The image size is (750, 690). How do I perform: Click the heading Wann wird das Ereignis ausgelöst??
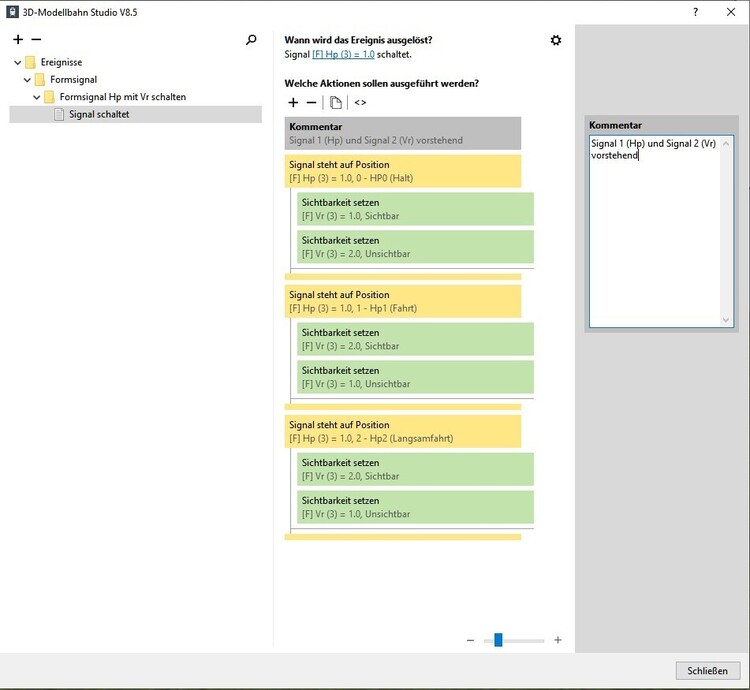358,40
